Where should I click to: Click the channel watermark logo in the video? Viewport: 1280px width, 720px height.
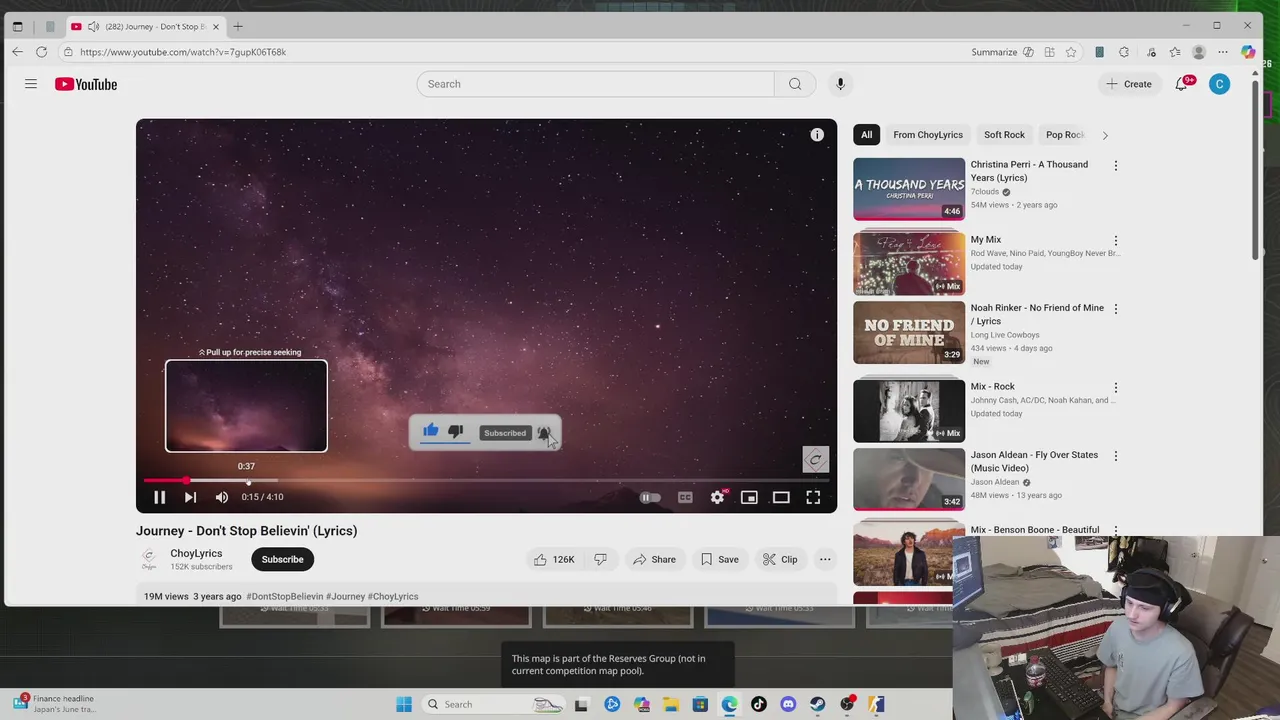coord(815,460)
